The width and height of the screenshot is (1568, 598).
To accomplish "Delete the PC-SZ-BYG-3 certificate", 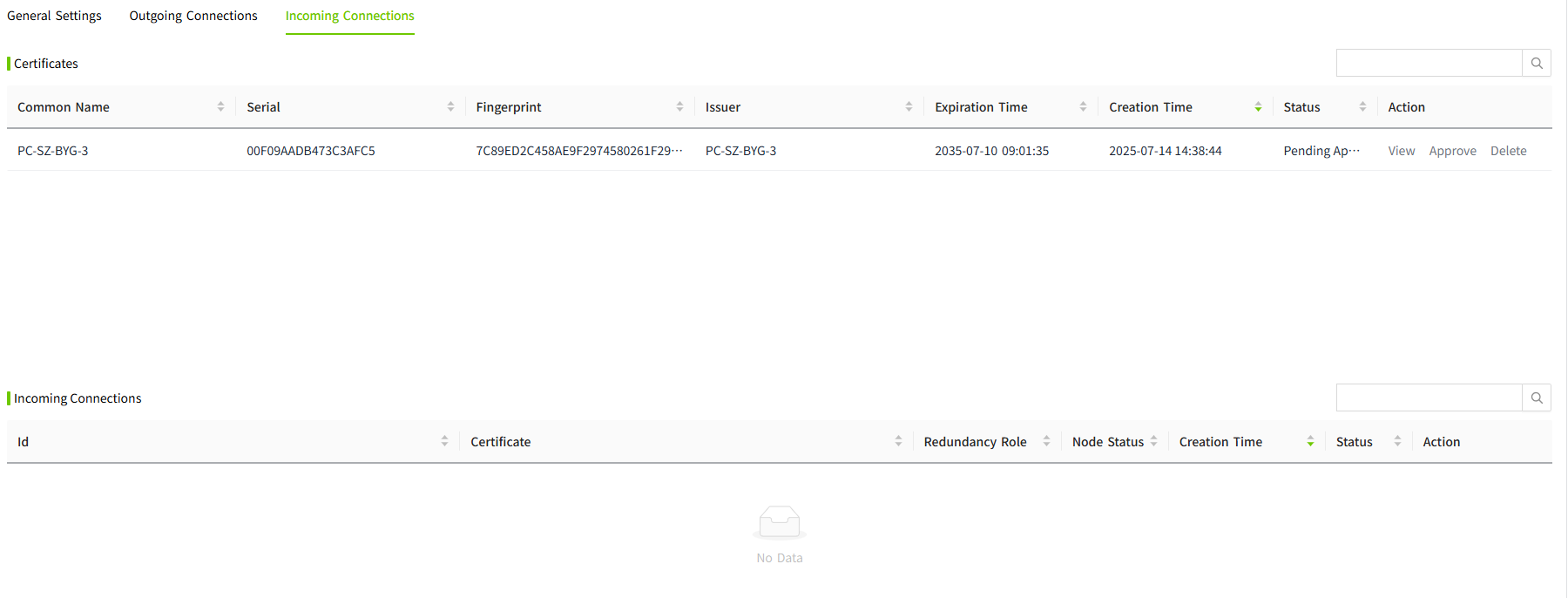I will [1508, 151].
